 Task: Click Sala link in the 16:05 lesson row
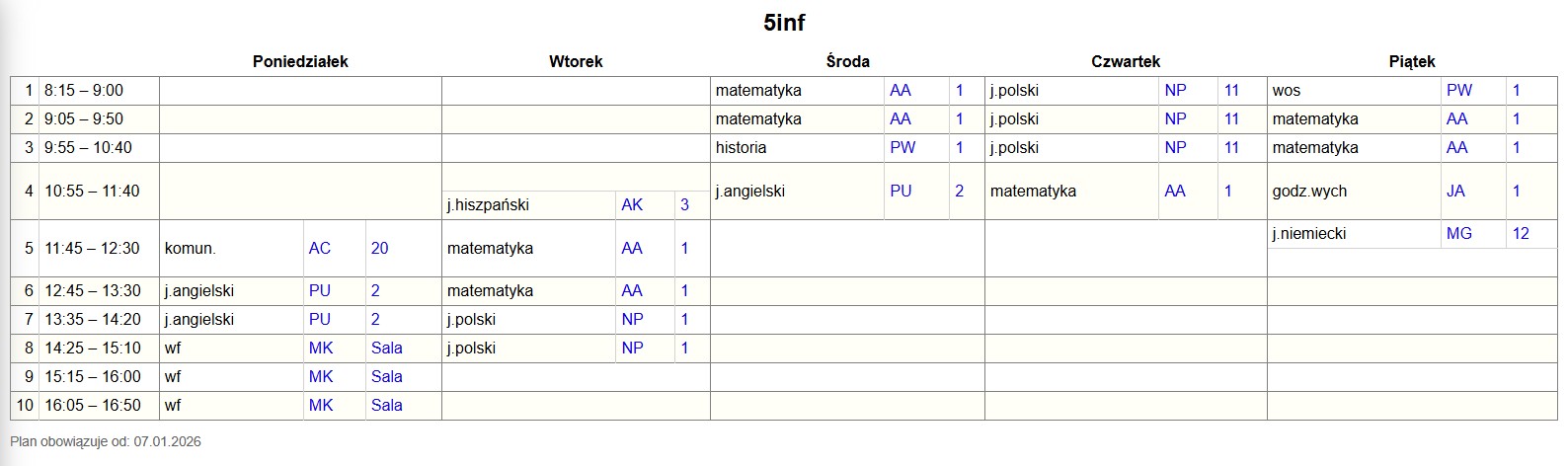click(x=386, y=405)
